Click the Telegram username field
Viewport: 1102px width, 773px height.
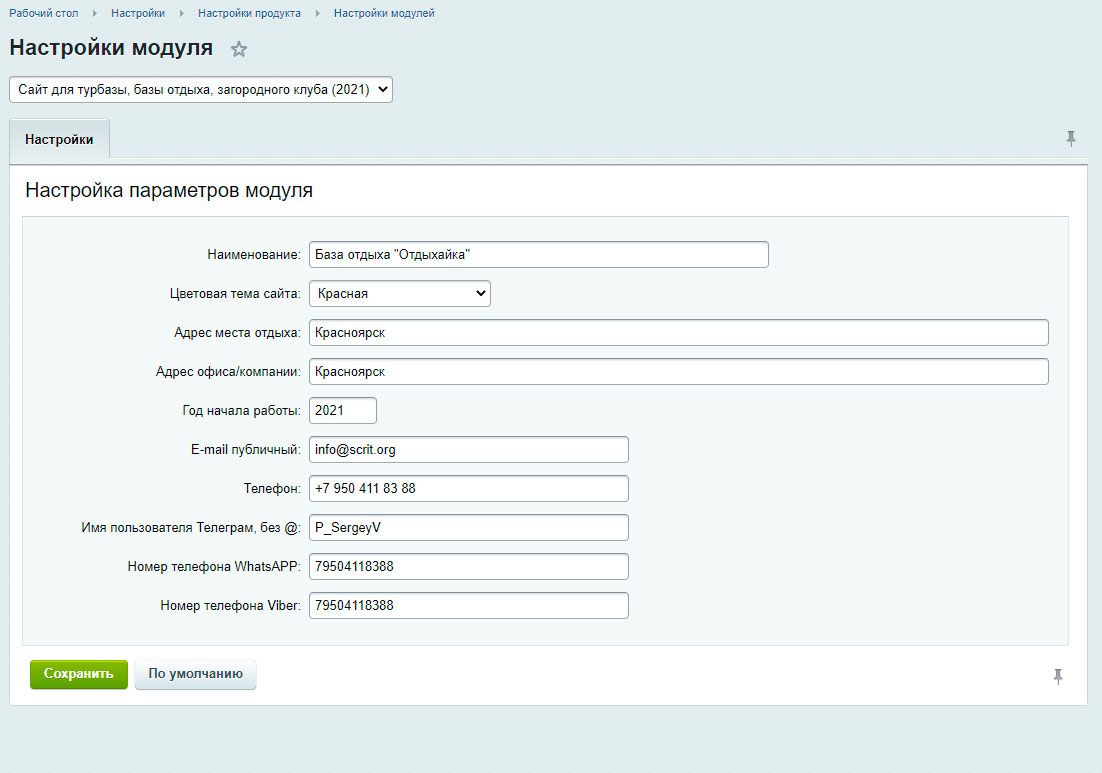[468, 528]
